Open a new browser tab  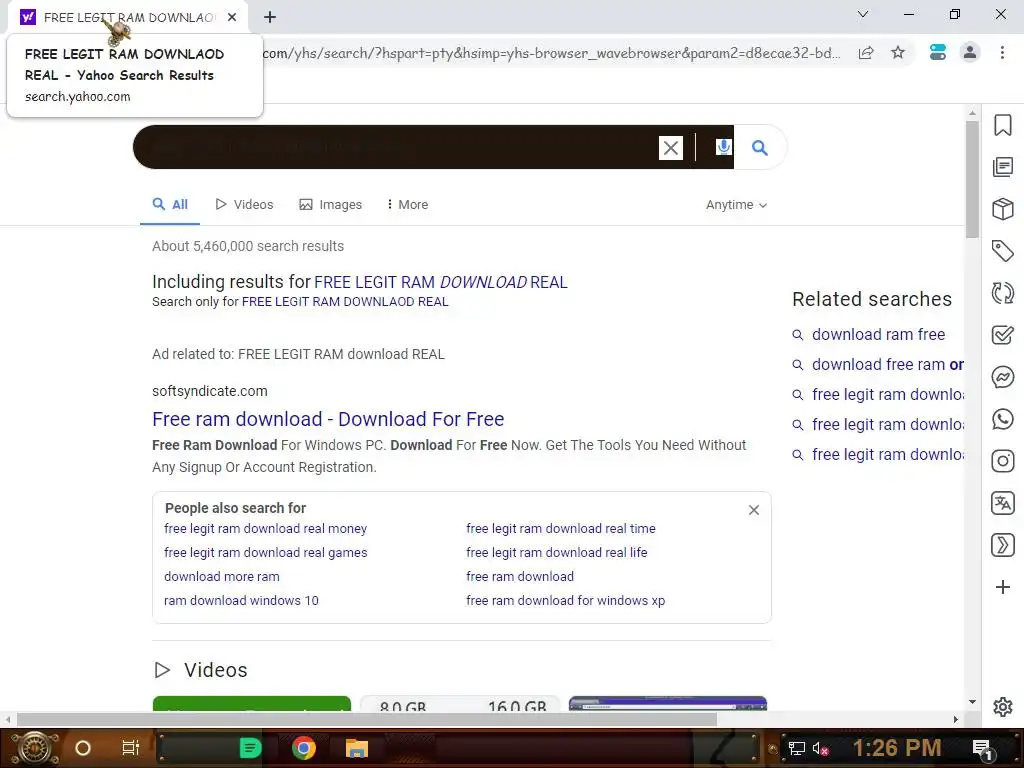[270, 17]
